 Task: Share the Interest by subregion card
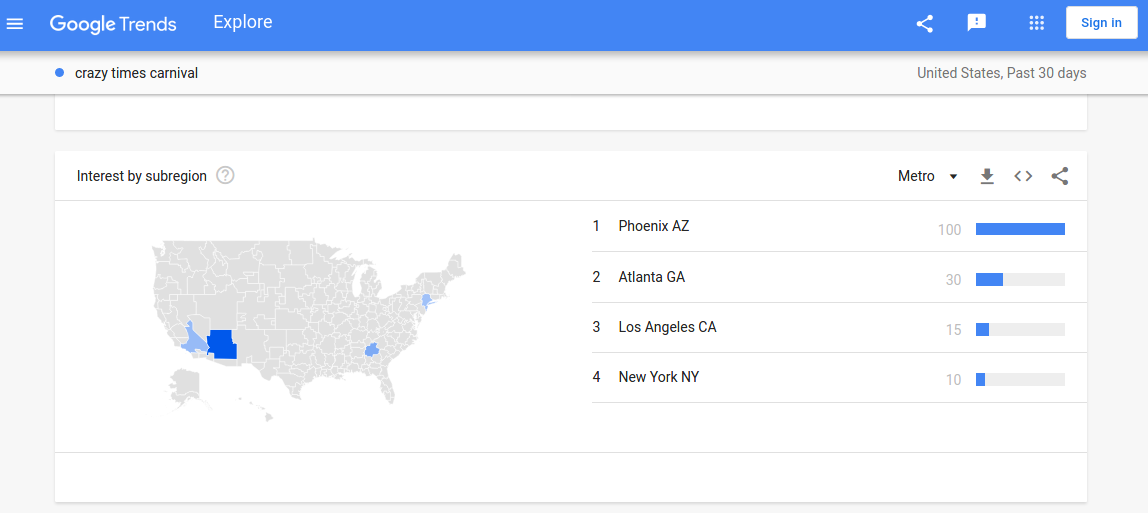click(1059, 176)
